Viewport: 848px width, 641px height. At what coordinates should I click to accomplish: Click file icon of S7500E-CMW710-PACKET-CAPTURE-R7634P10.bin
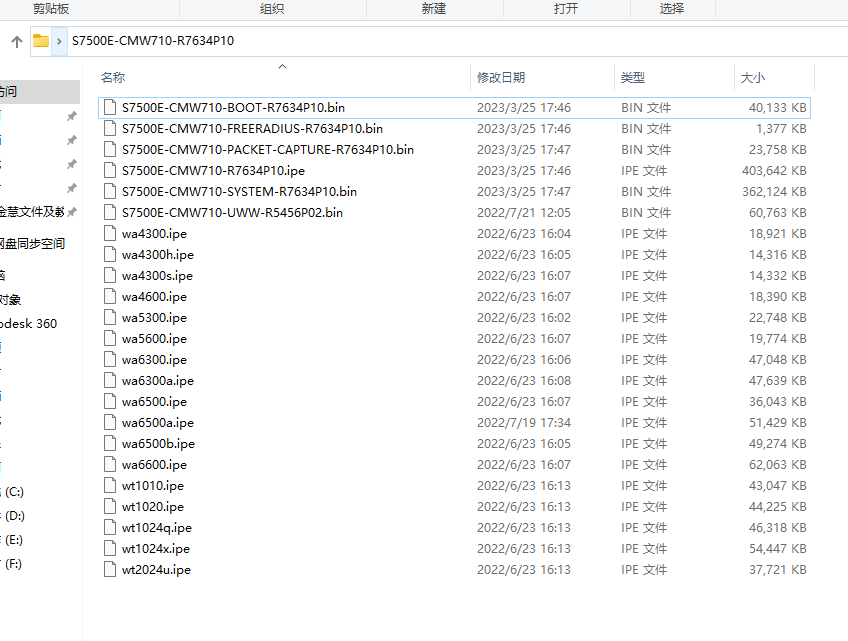(110, 150)
